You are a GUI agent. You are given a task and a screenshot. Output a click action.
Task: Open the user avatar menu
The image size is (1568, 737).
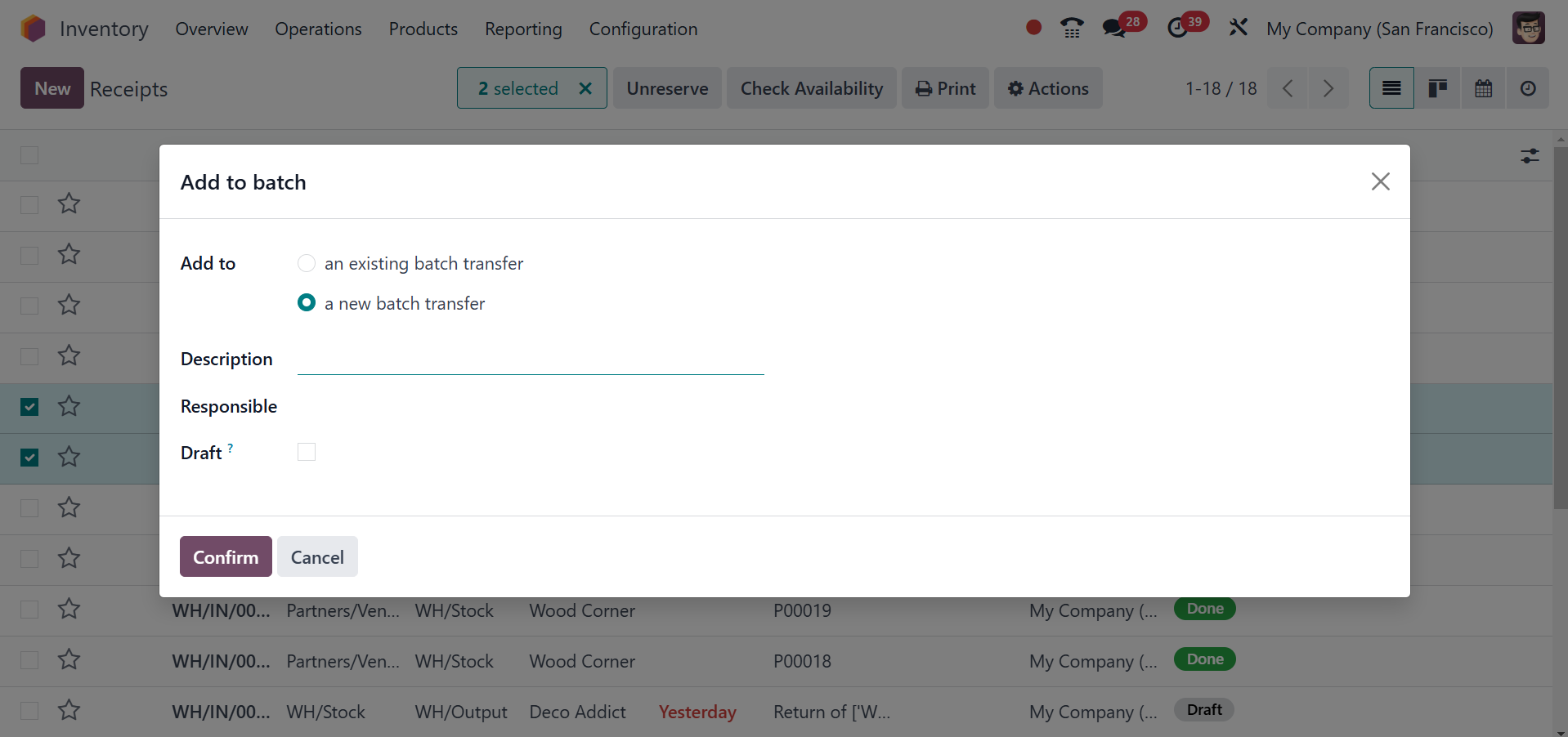[1529, 28]
